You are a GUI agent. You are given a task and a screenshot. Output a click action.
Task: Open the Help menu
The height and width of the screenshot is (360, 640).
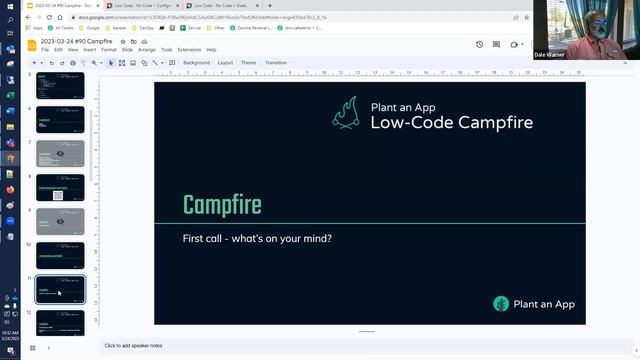211,50
